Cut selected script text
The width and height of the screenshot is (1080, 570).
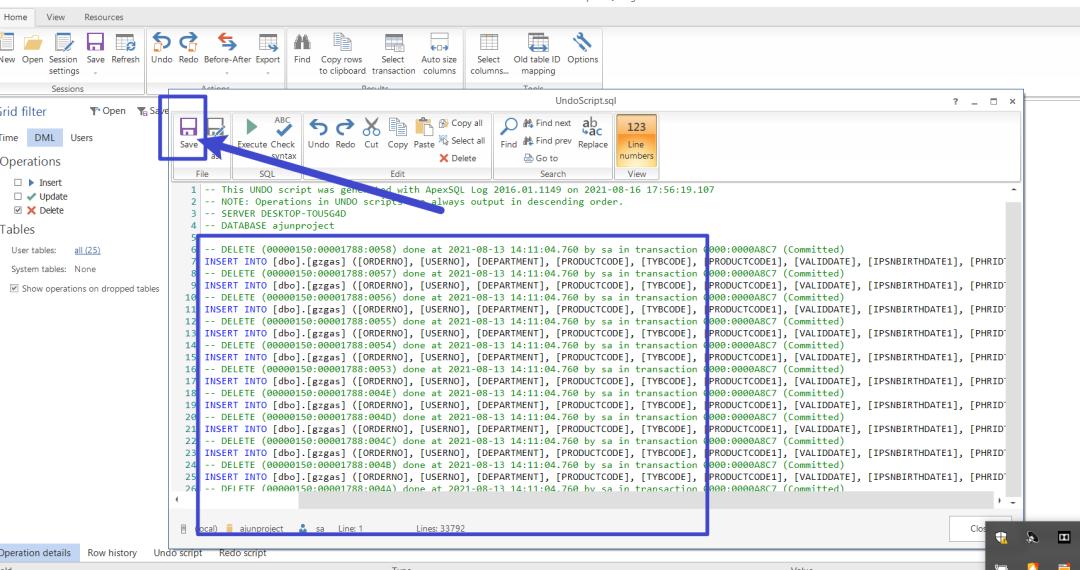click(x=371, y=134)
